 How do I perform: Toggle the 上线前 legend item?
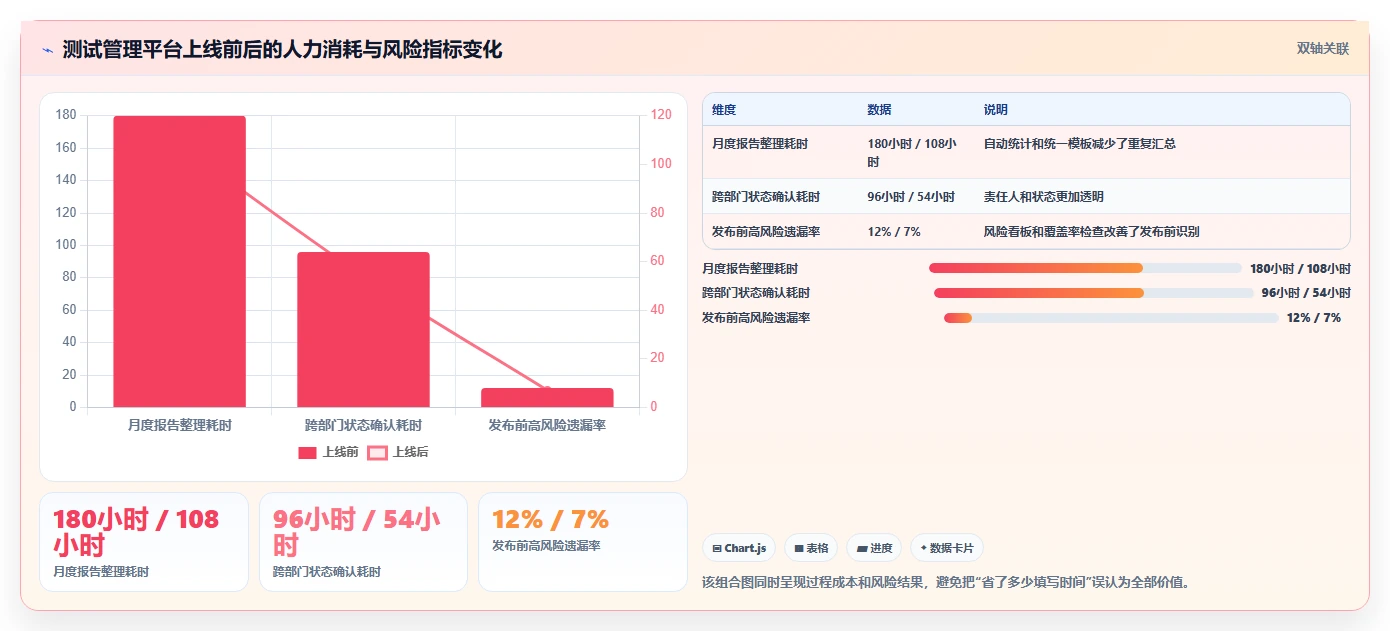[x=328, y=452]
